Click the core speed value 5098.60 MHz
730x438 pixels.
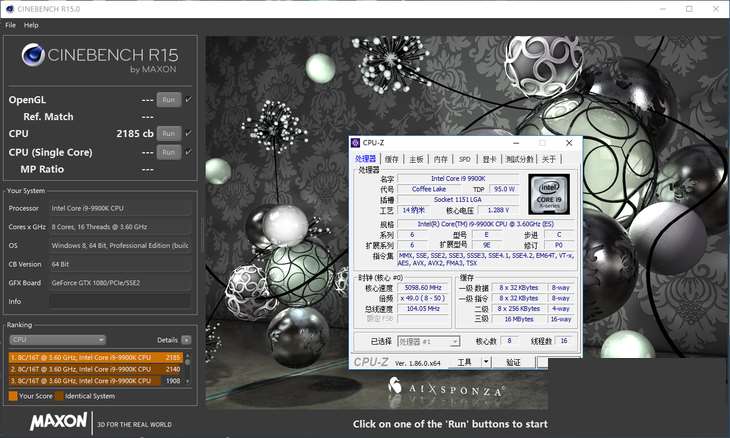tap(423, 288)
